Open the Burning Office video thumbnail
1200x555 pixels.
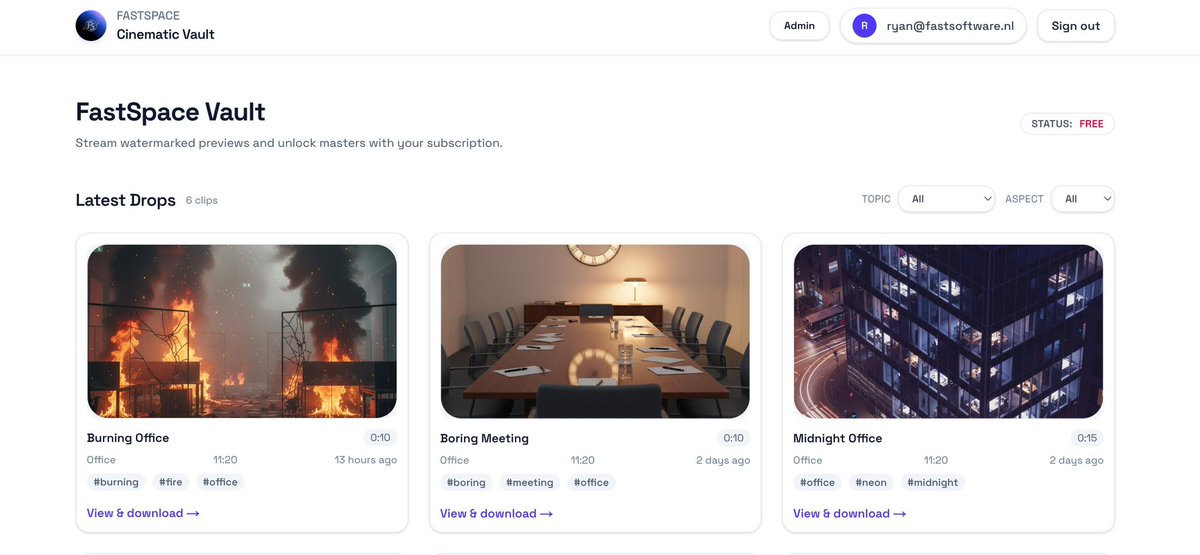pos(242,331)
